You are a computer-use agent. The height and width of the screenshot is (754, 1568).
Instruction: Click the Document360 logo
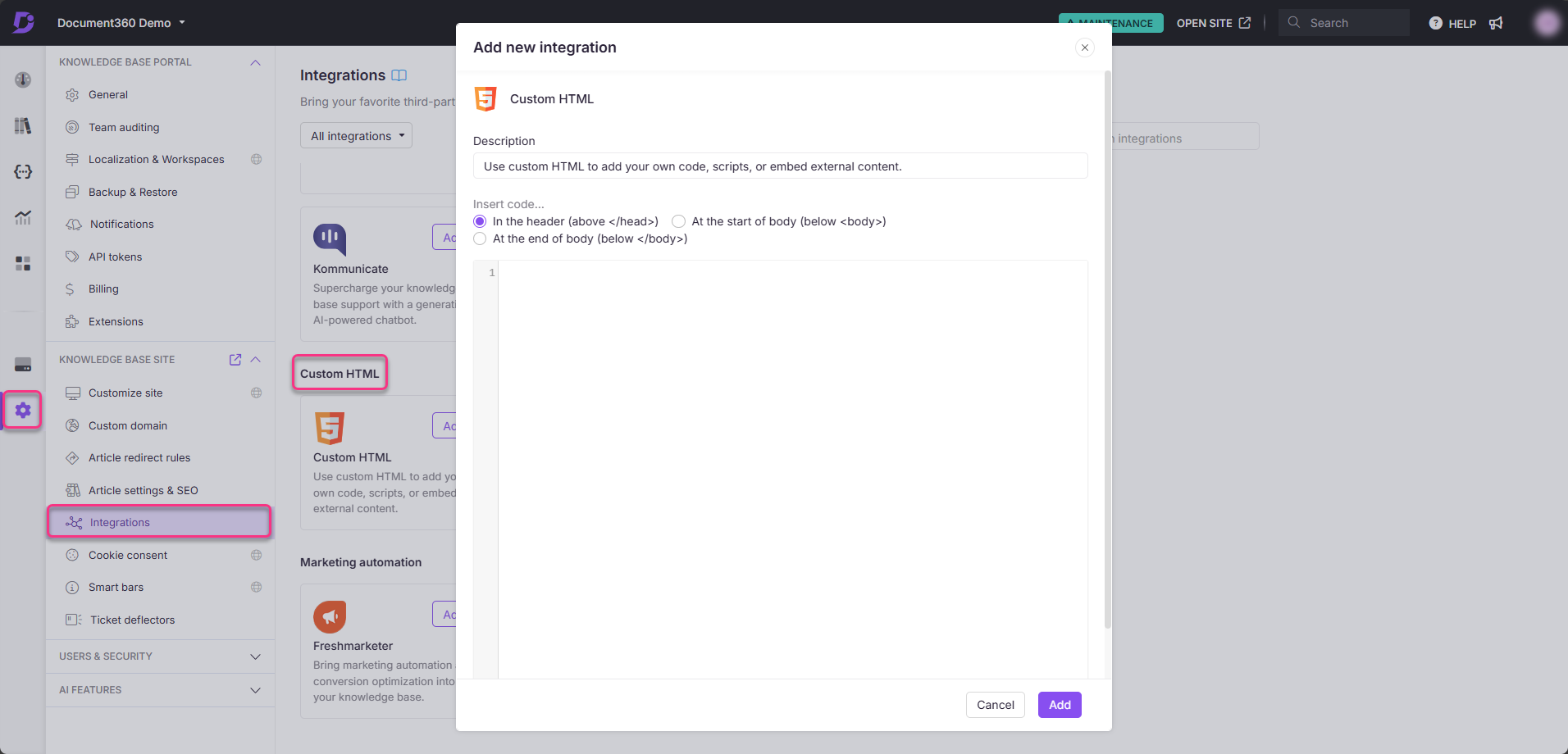[x=24, y=22]
